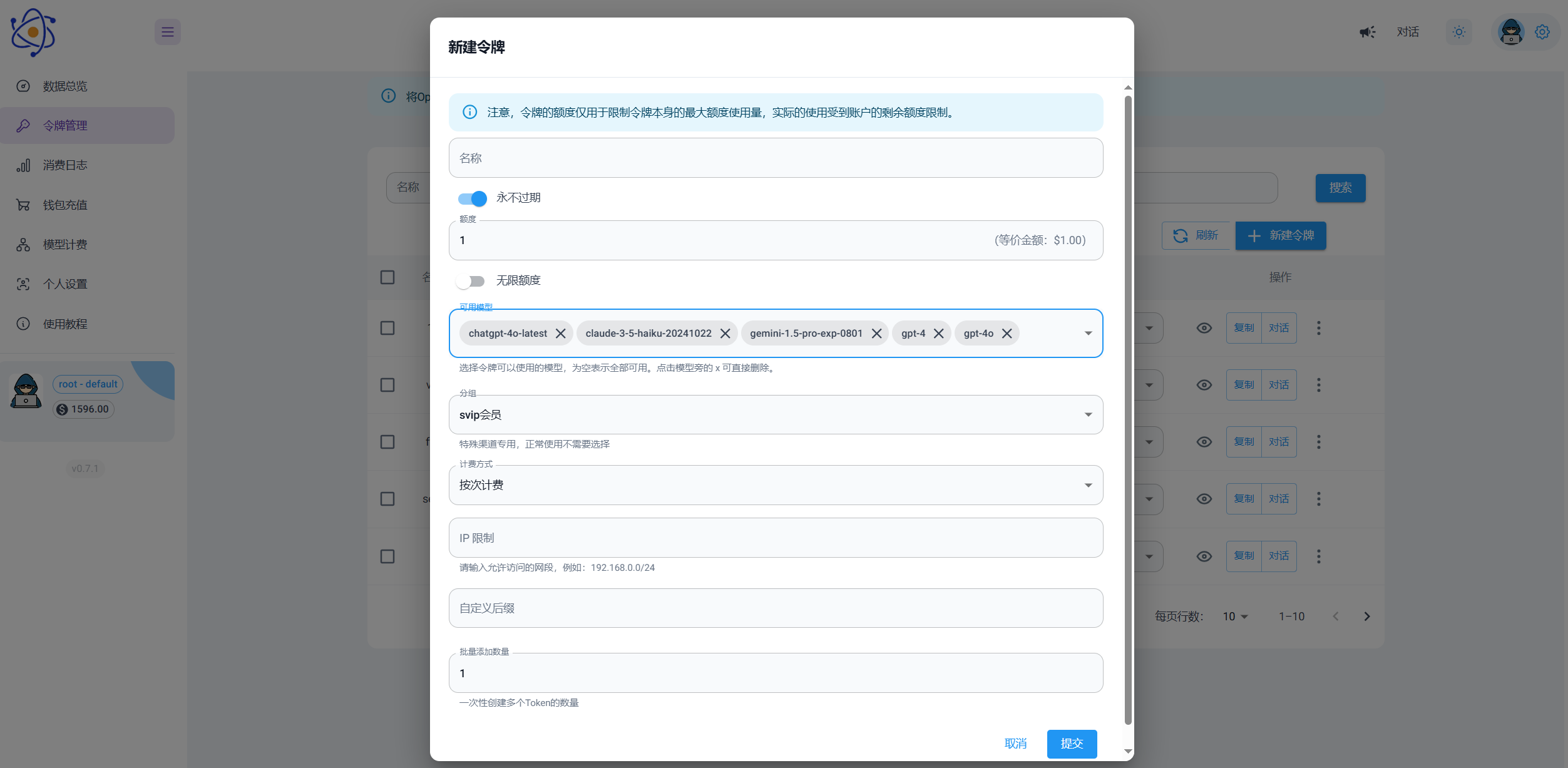The height and width of the screenshot is (768, 1568).
Task: Expand the 可用模型 dropdown arrow
Action: point(1089,334)
